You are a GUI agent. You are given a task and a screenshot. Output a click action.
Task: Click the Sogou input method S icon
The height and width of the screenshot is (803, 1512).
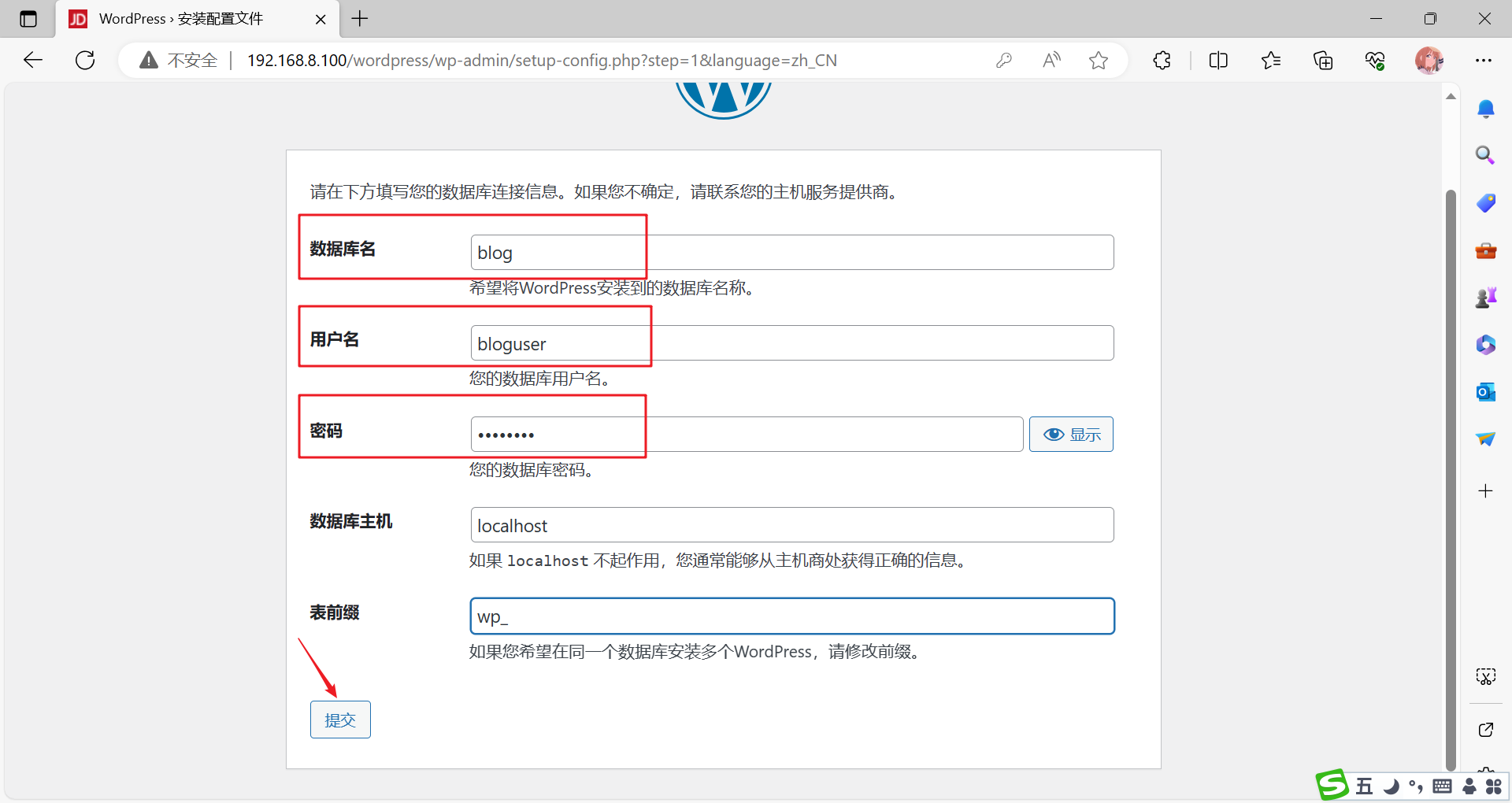pos(1332,785)
